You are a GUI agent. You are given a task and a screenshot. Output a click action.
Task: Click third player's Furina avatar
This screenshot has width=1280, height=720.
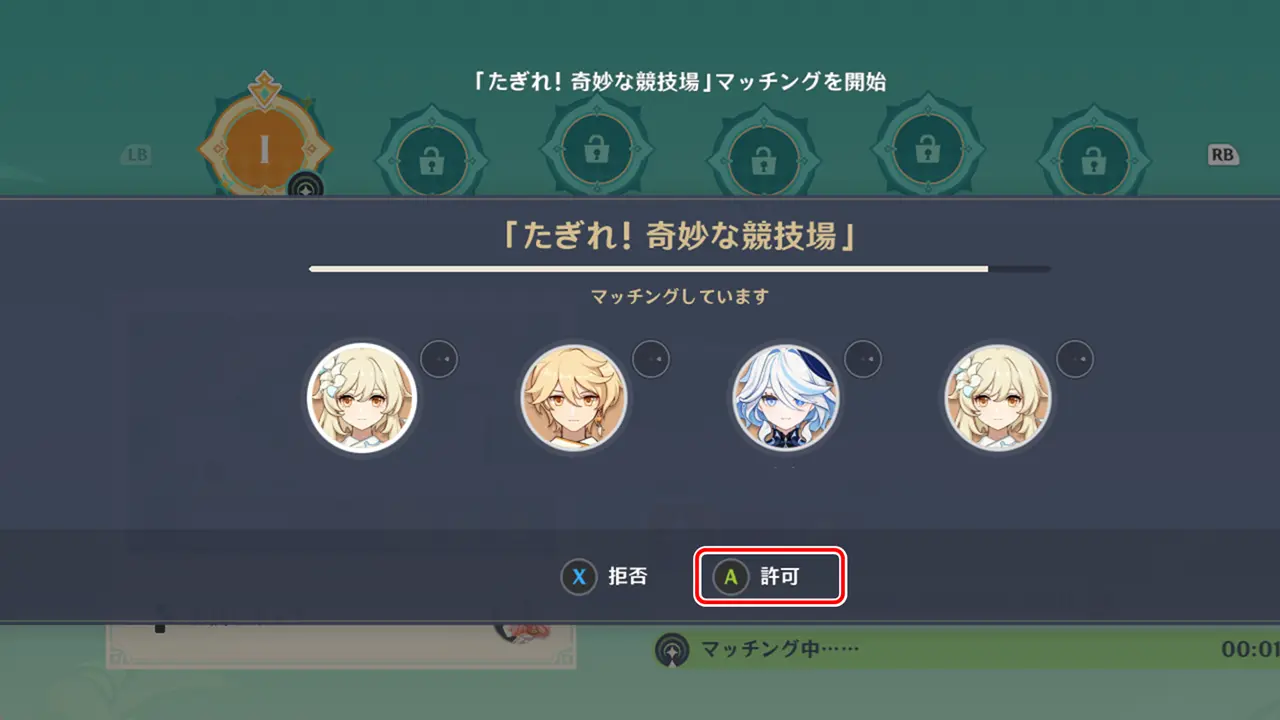pyautogui.click(x=785, y=398)
